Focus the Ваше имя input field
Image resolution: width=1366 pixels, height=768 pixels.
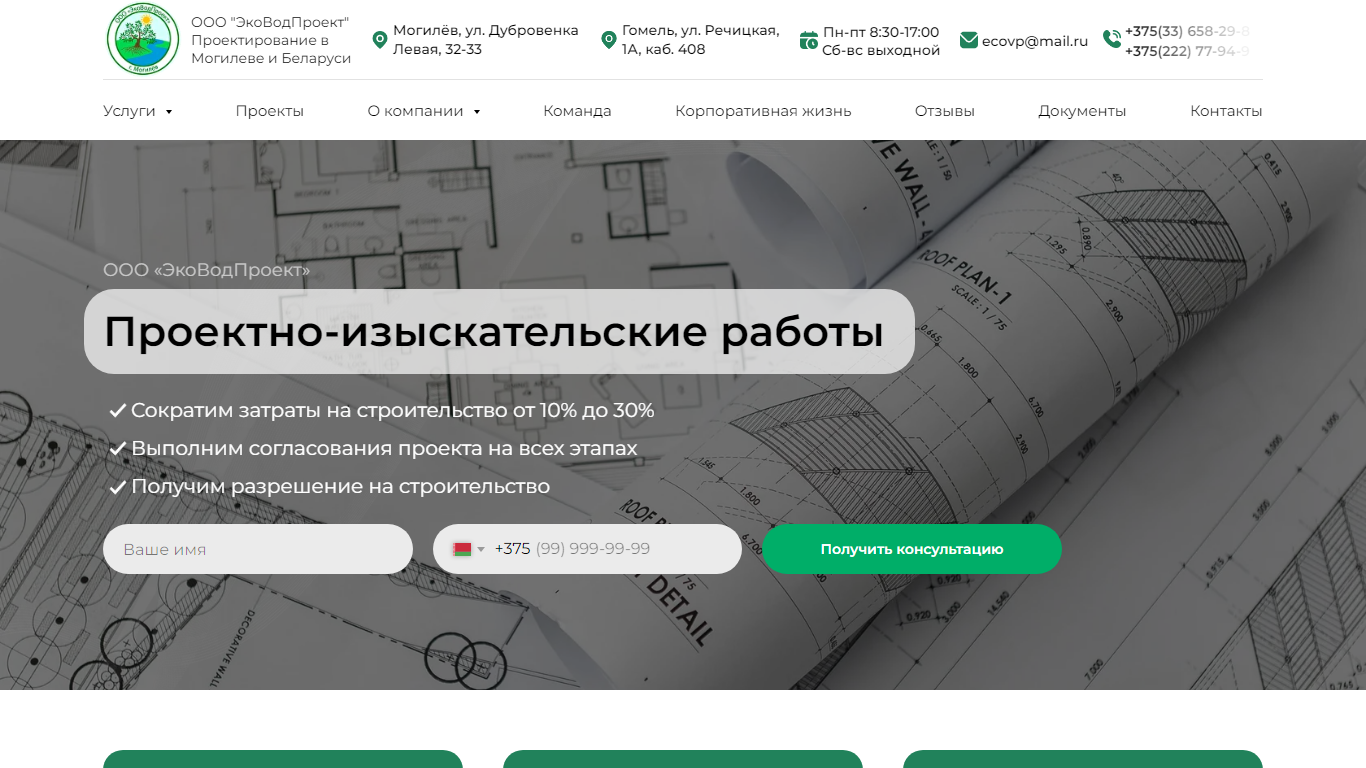pyautogui.click(x=258, y=549)
